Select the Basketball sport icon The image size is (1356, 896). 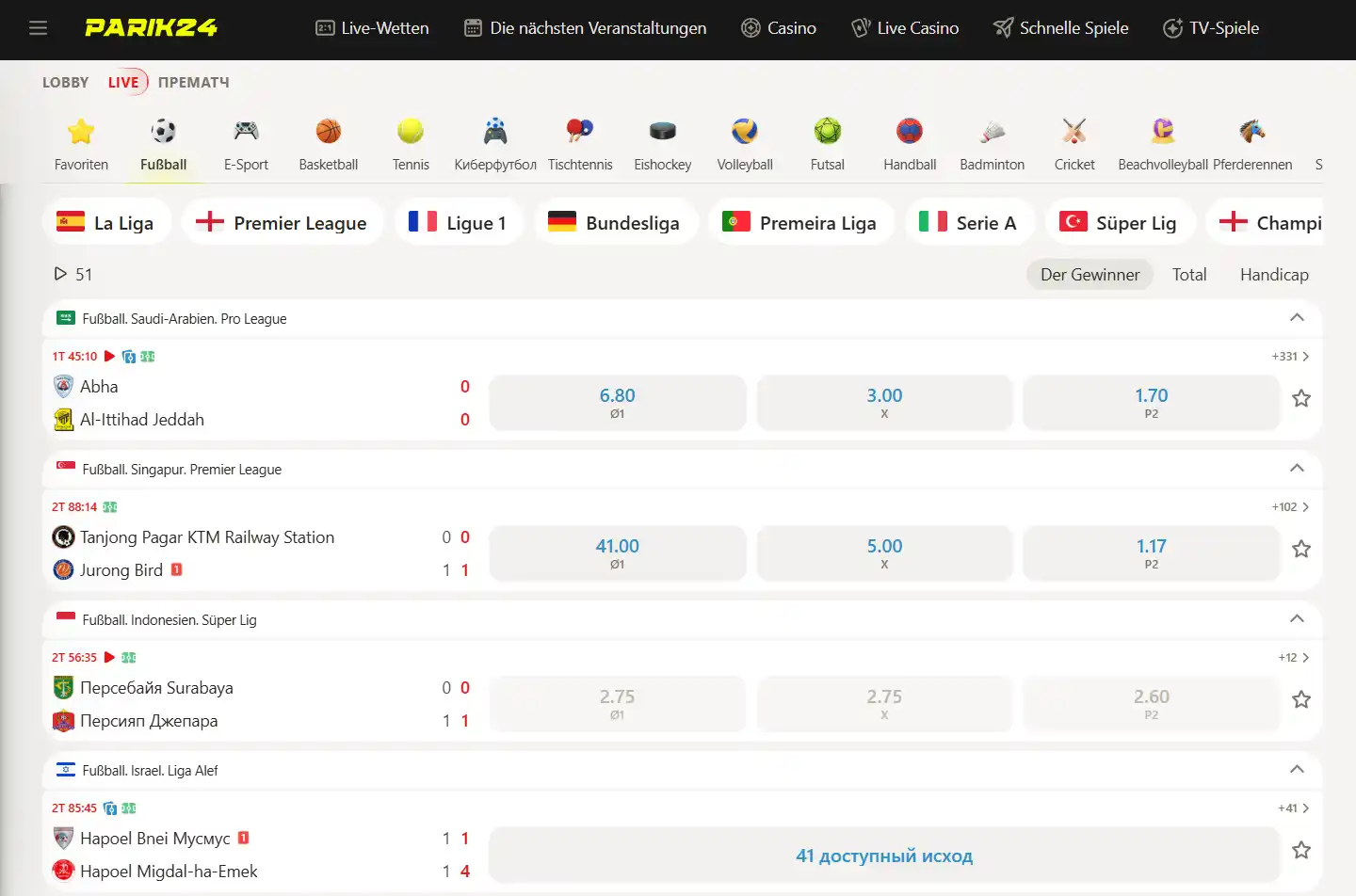329,131
